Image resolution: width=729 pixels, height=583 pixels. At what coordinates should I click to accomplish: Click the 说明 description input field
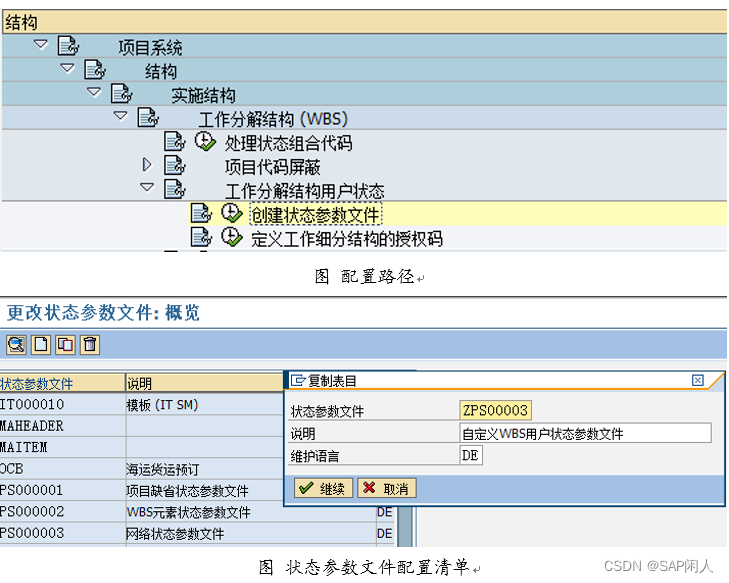coord(585,433)
